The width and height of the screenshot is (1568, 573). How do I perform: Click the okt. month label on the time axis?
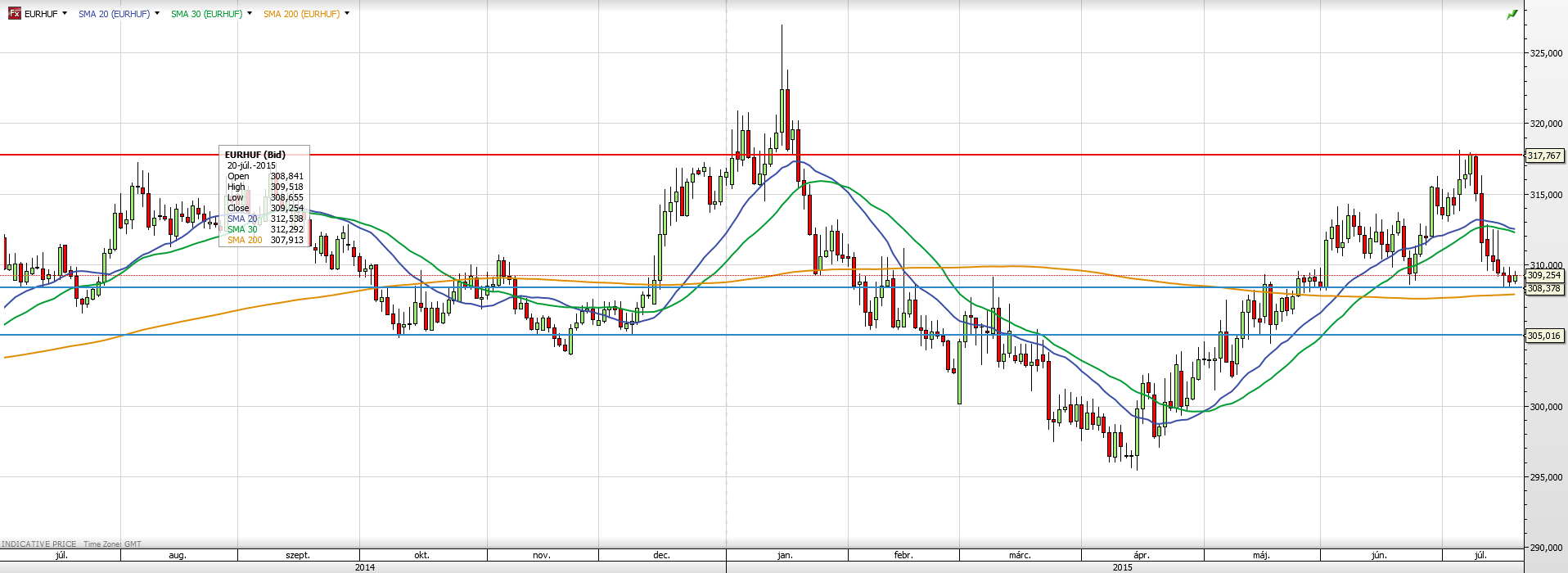tap(421, 555)
